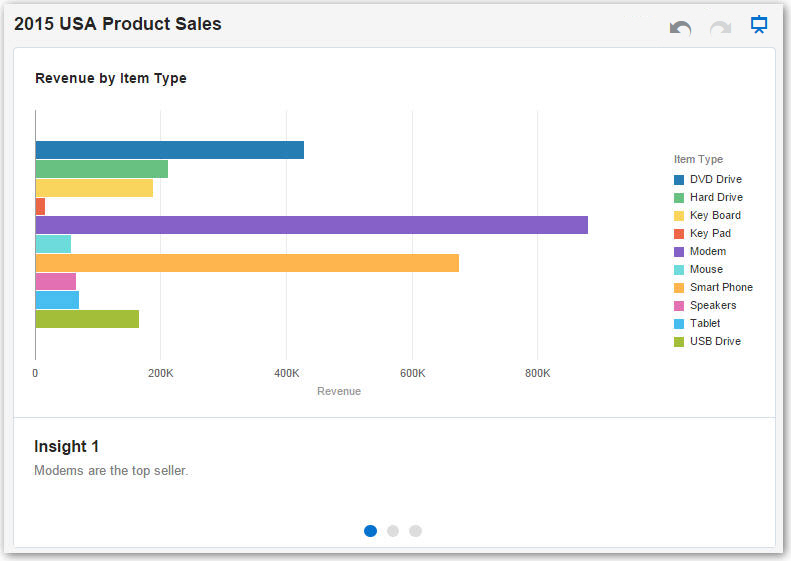Select Key Board legend swatch

tap(679, 216)
